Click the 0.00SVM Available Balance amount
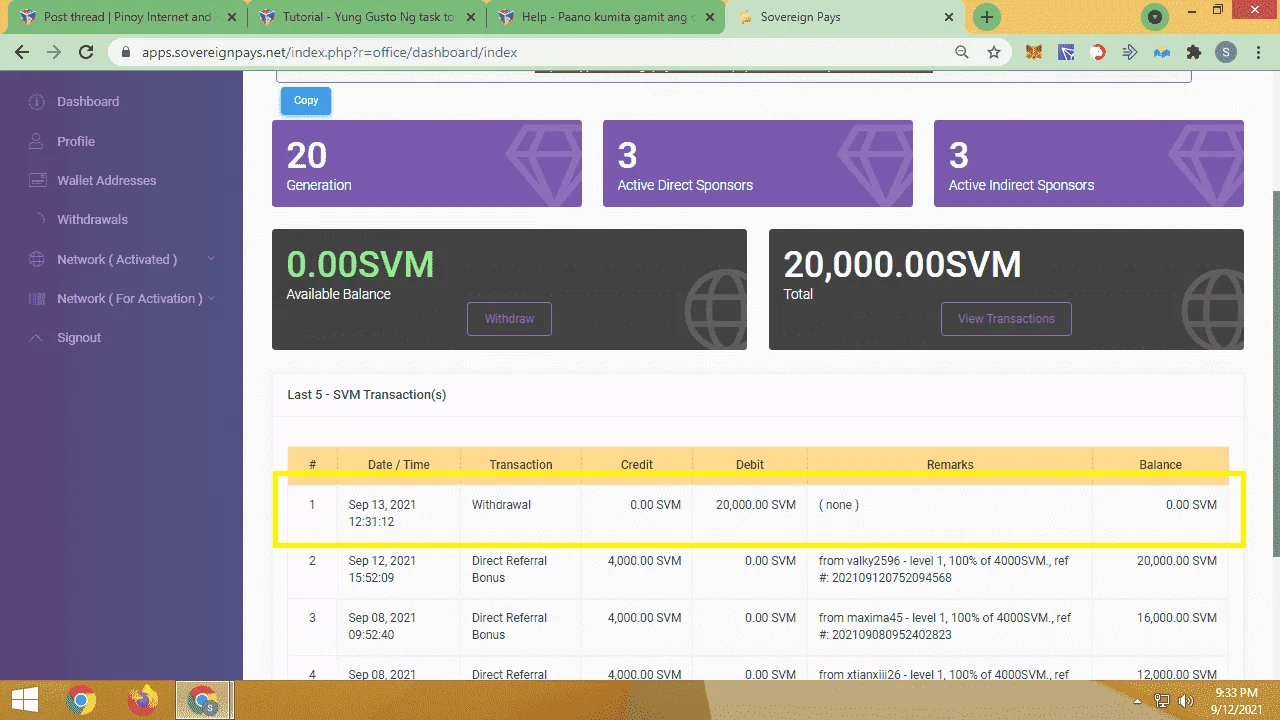Screen dimensions: 1280x720 pyautogui.click(x=360, y=264)
